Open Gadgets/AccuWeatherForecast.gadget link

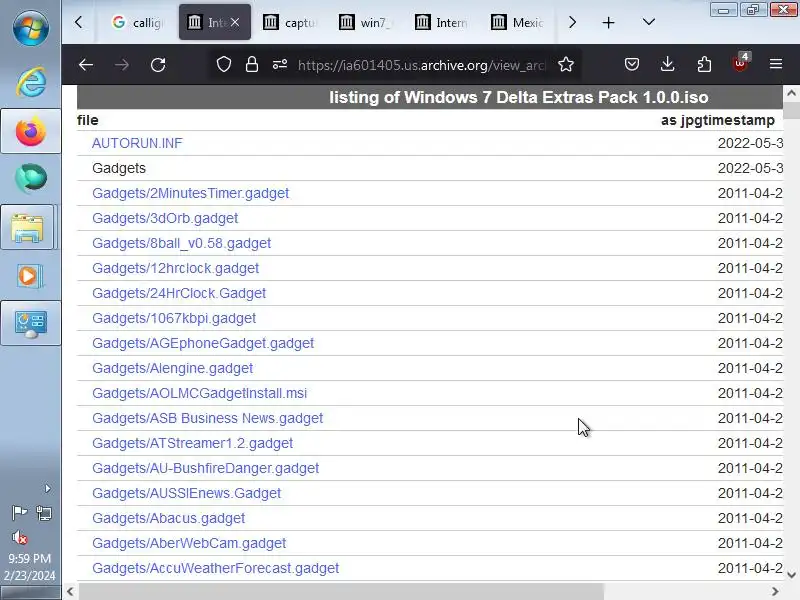(215, 568)
